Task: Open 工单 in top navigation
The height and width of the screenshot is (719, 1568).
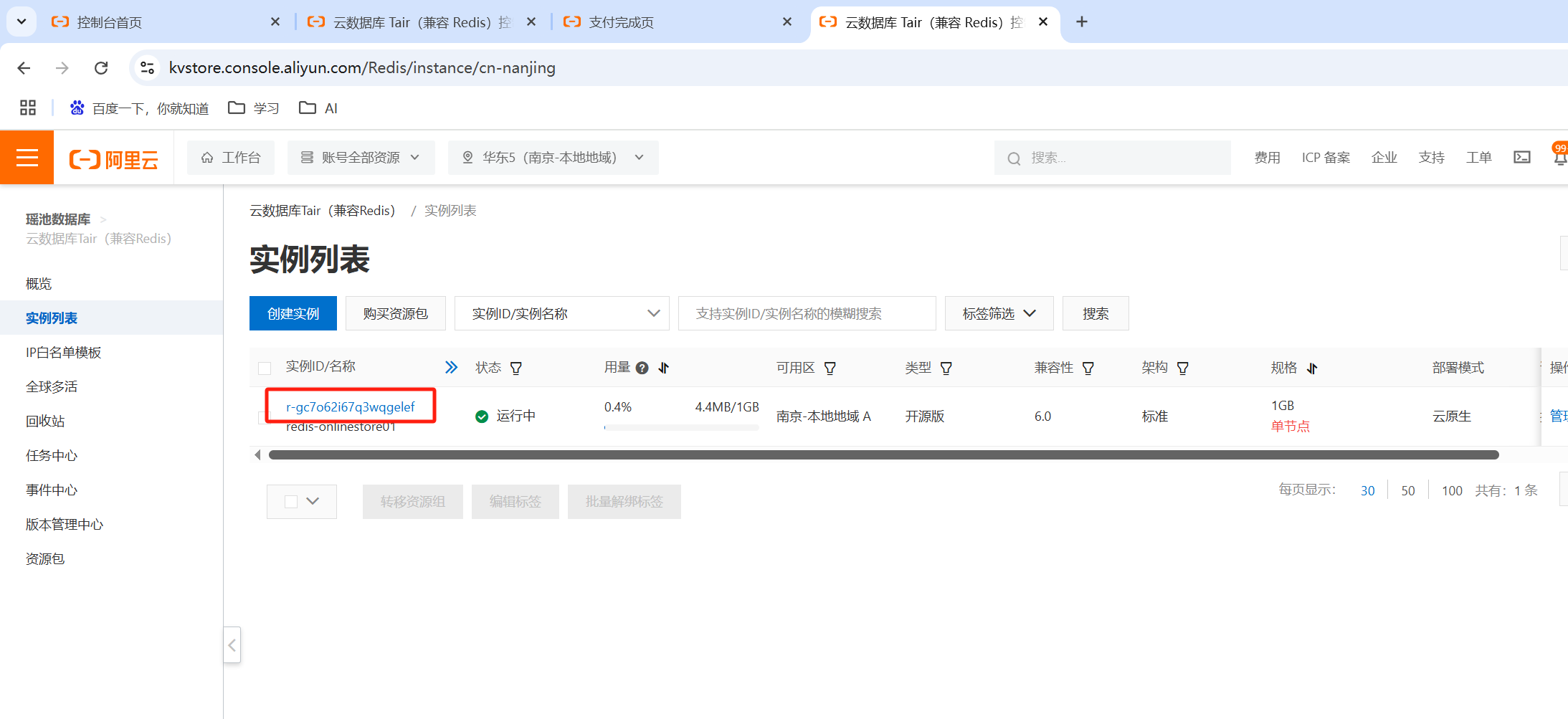Action: (x=1478, y=158)
